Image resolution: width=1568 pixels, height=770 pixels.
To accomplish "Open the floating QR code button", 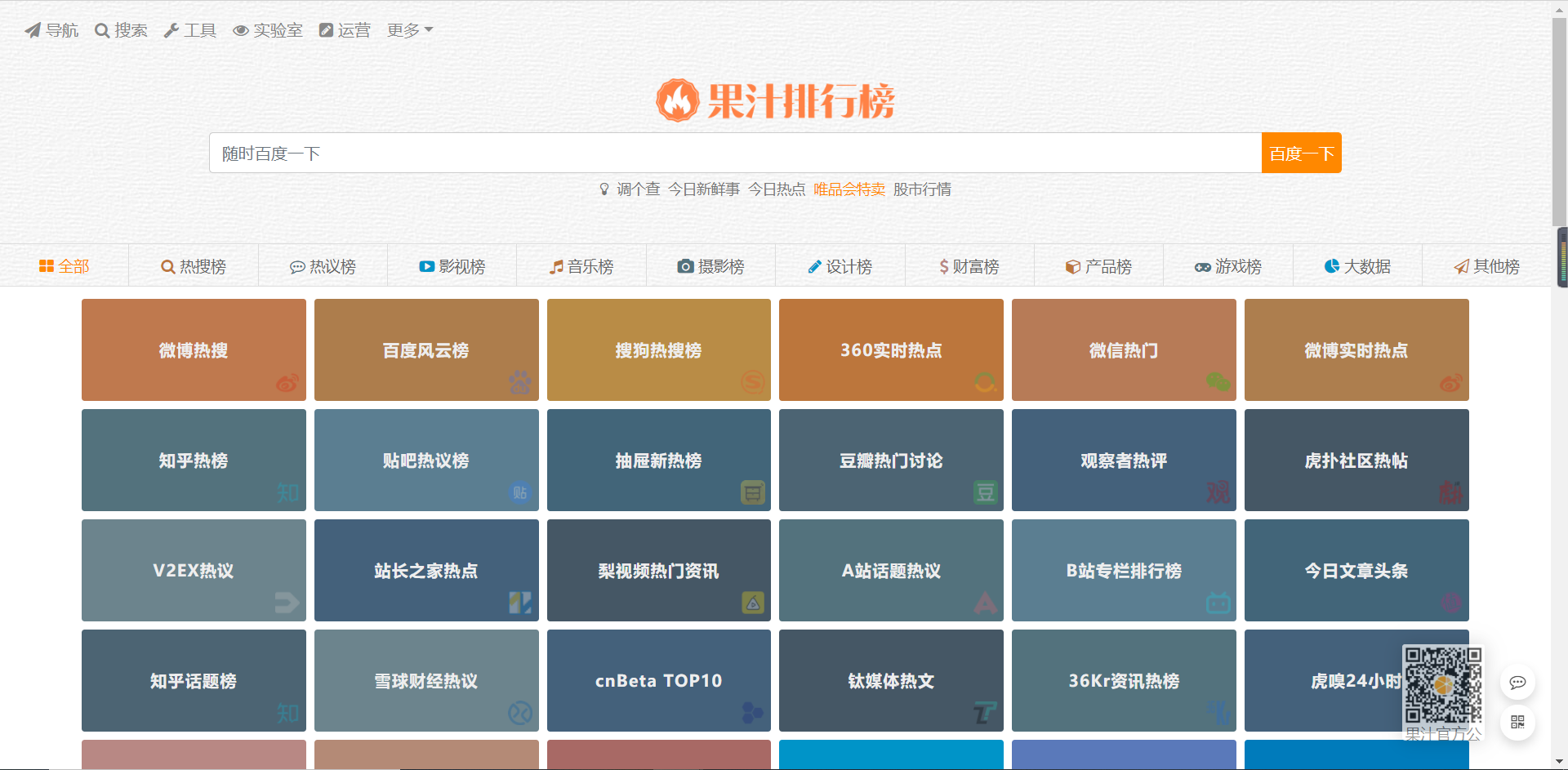I will tap(1518, 723).
